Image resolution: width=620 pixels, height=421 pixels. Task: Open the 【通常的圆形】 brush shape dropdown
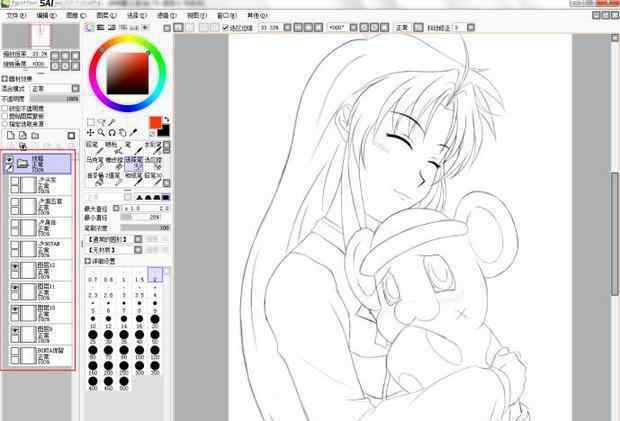[138, 239]
